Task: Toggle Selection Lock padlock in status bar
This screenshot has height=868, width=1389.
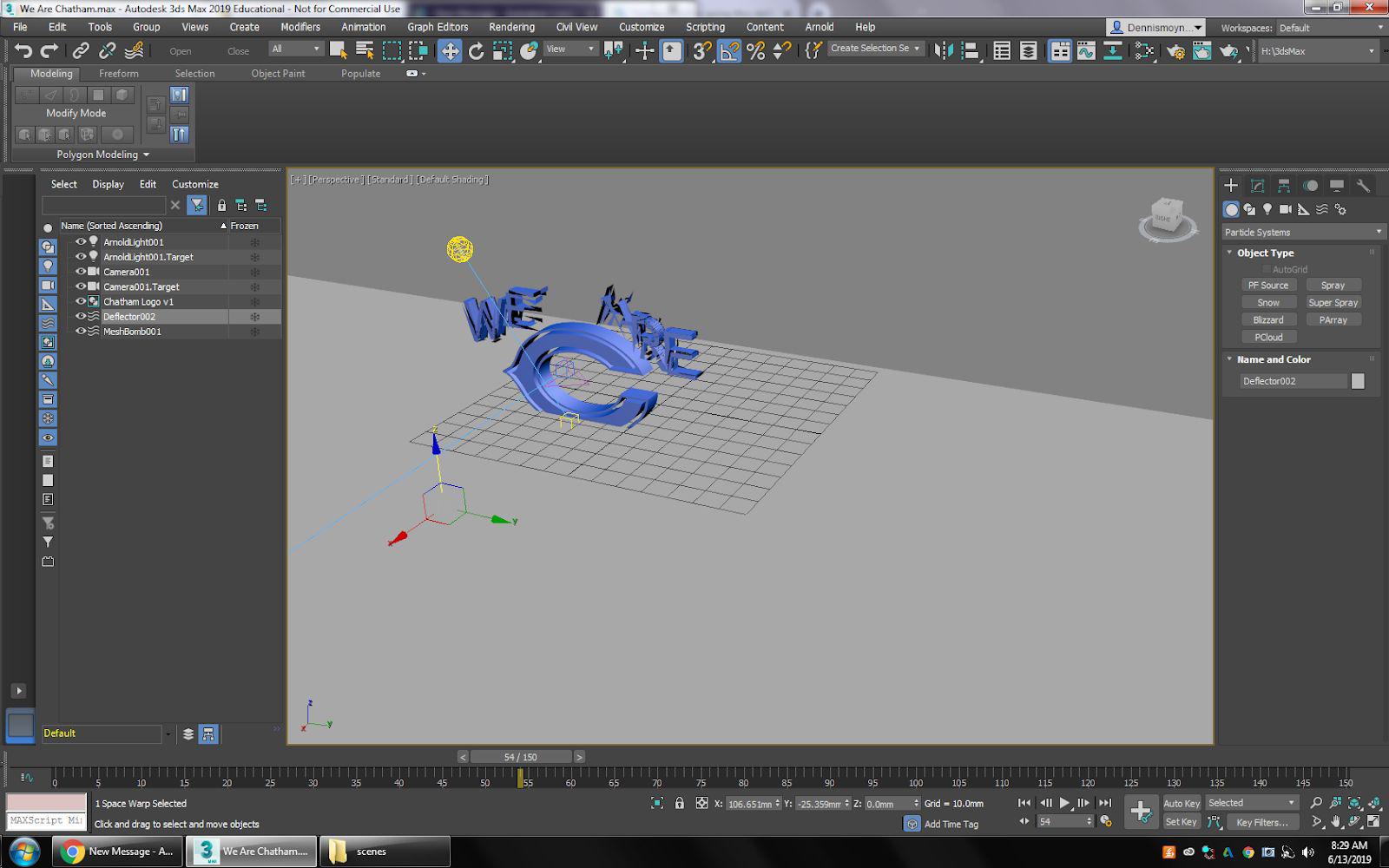Action: point(680,804)
